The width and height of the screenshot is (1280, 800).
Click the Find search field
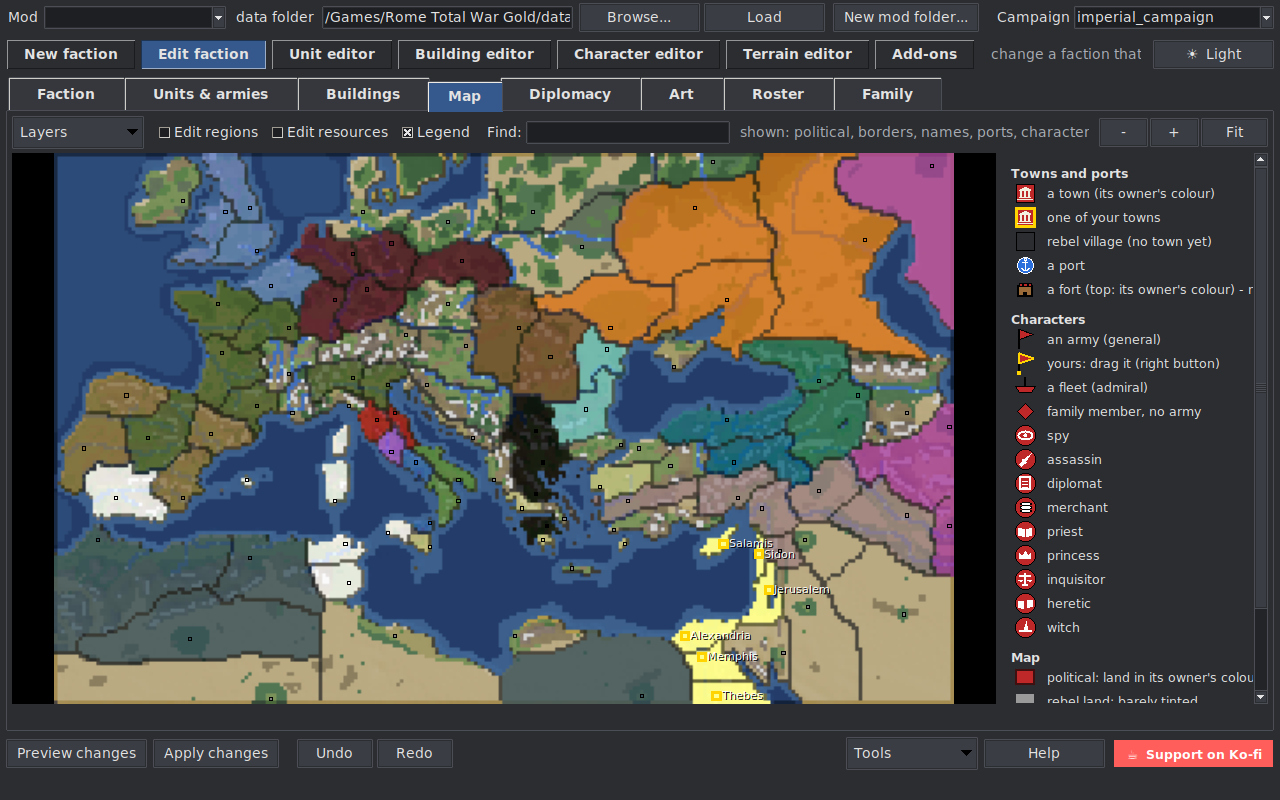[x=628, y=132]
